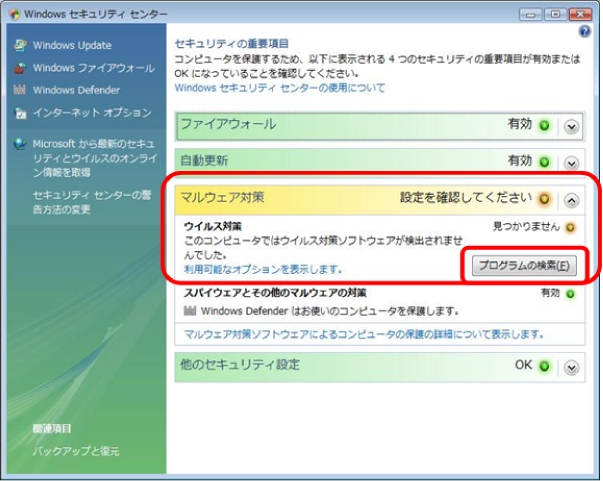Click the globe icon beside Microsoft security info
Screen dimensions: 603x481
[22, 144]
